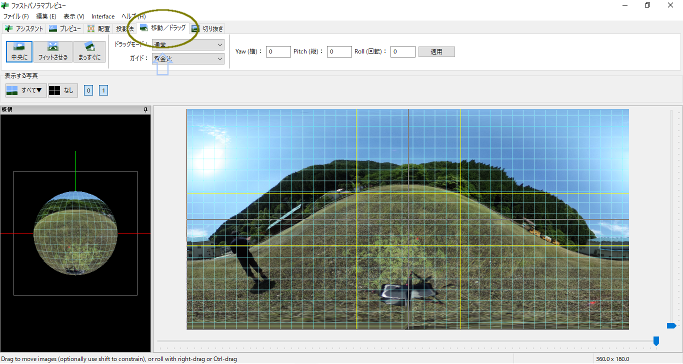This screenshot has height=364, width=683.
Task: Select the 切り抜き crop tab
Action: (208, 29)
